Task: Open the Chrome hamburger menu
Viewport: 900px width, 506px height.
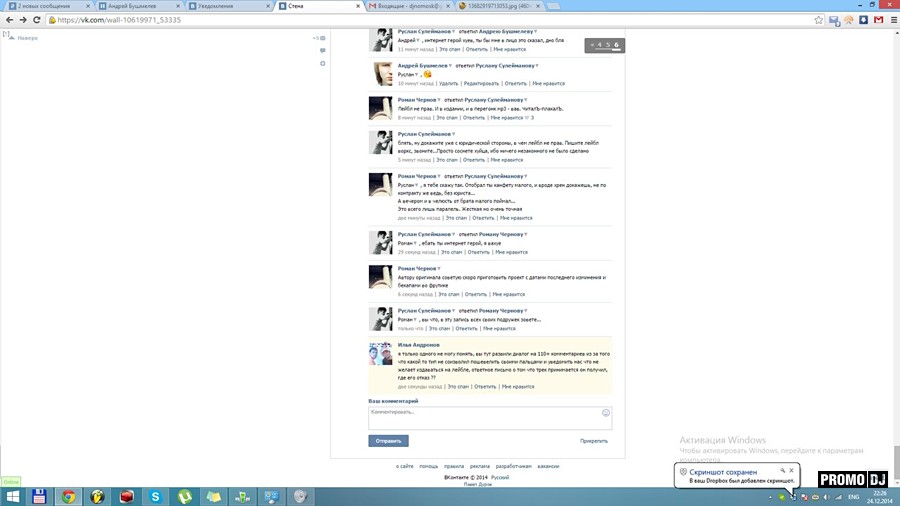Action: tap(889, 19)
